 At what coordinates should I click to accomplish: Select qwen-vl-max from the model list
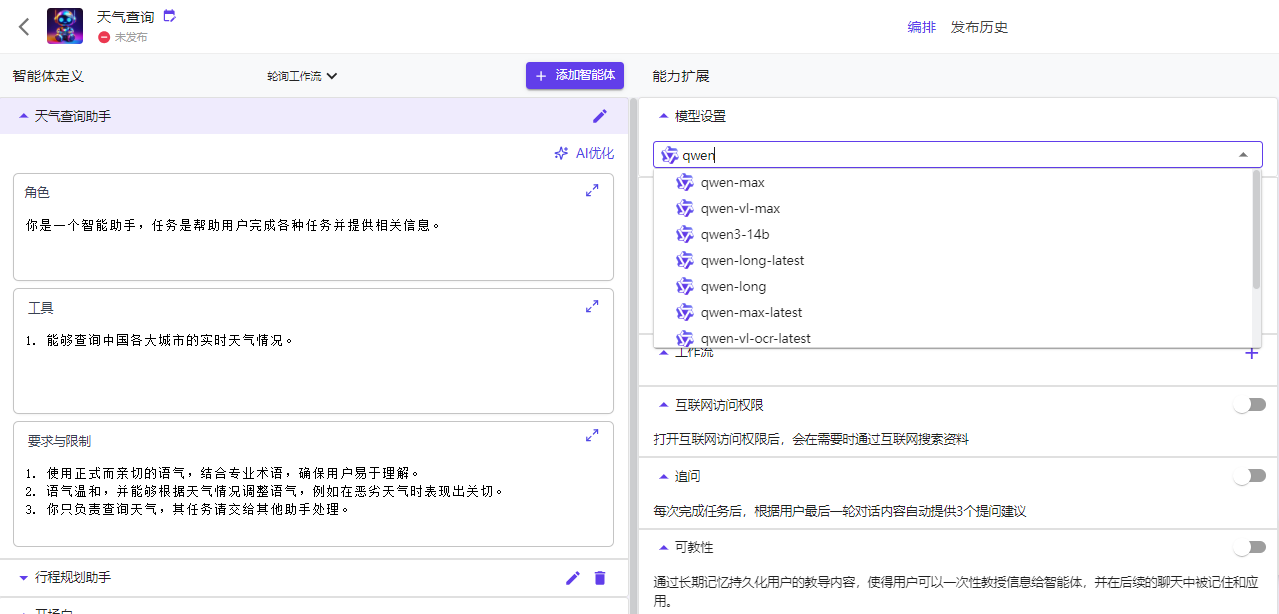(955, 208)
